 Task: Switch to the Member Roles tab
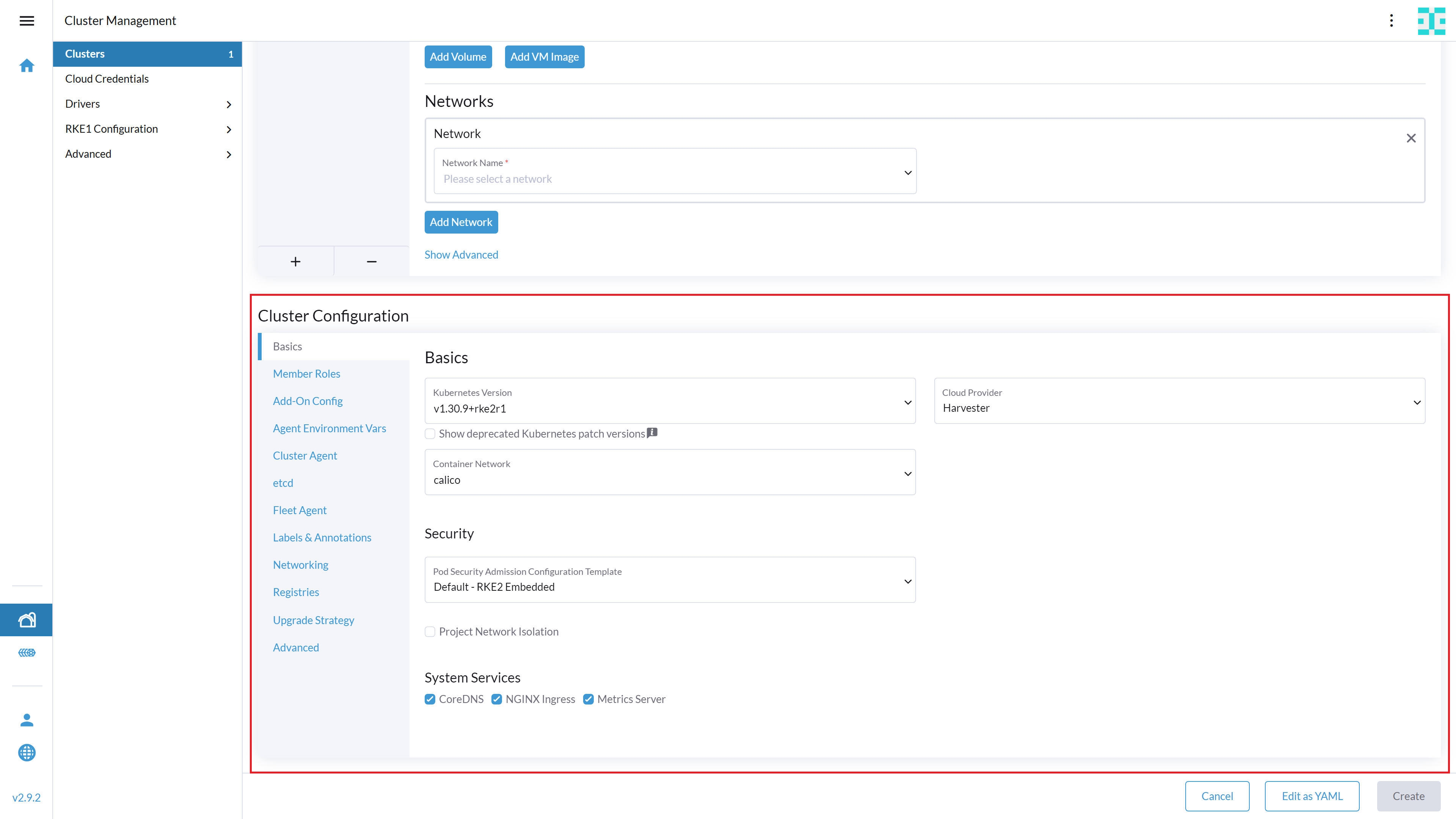click(306, 373)
